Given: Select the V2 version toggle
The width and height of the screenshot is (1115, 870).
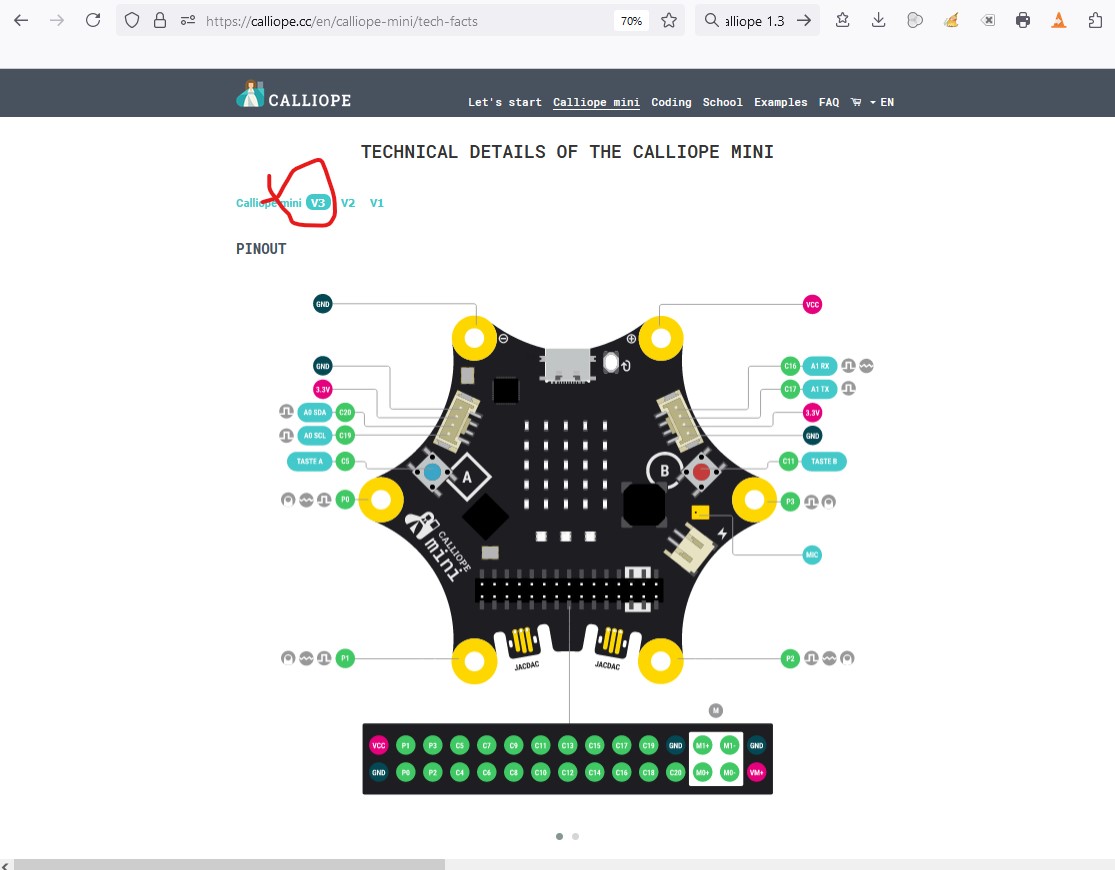Looking at the screenshot, I should [x=348, y=203].
